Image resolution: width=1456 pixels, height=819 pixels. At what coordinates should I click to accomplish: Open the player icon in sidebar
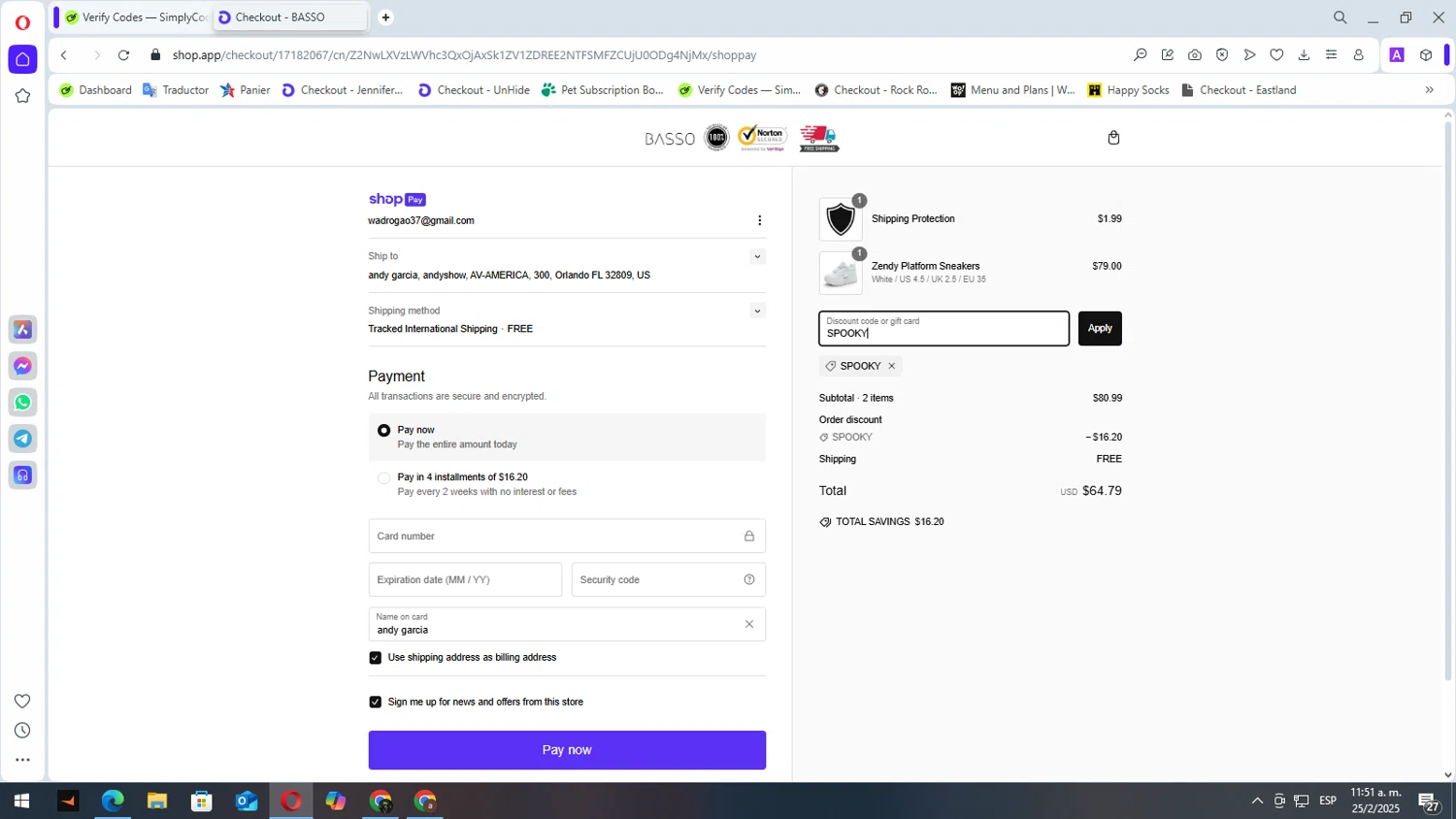tap(22, 475)
